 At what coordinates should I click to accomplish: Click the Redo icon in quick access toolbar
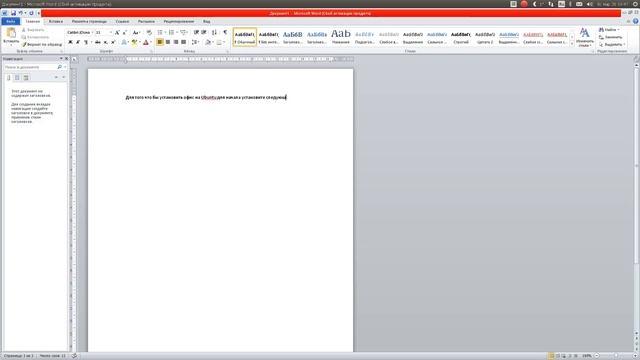(31, 13)
